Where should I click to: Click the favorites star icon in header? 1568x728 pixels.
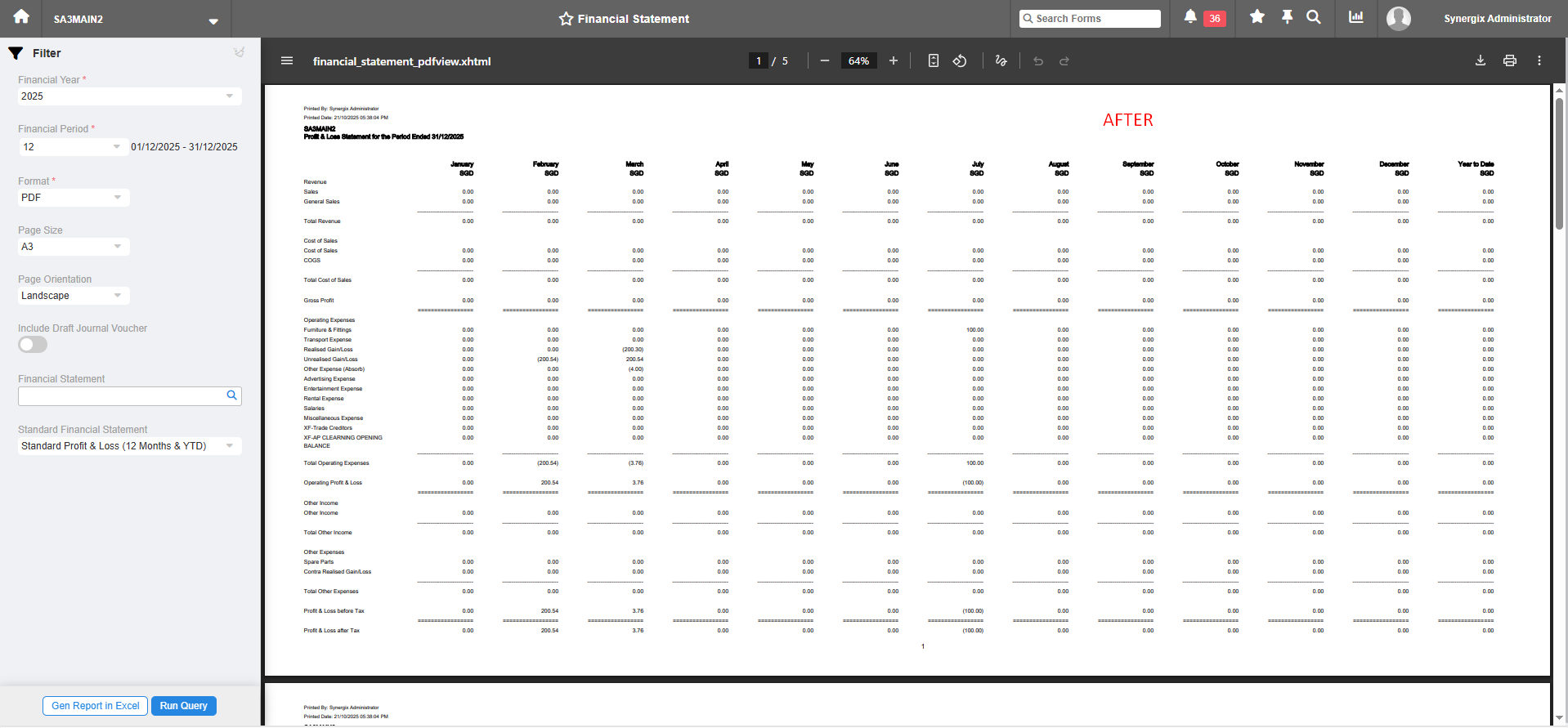[x=1257, y=17]
